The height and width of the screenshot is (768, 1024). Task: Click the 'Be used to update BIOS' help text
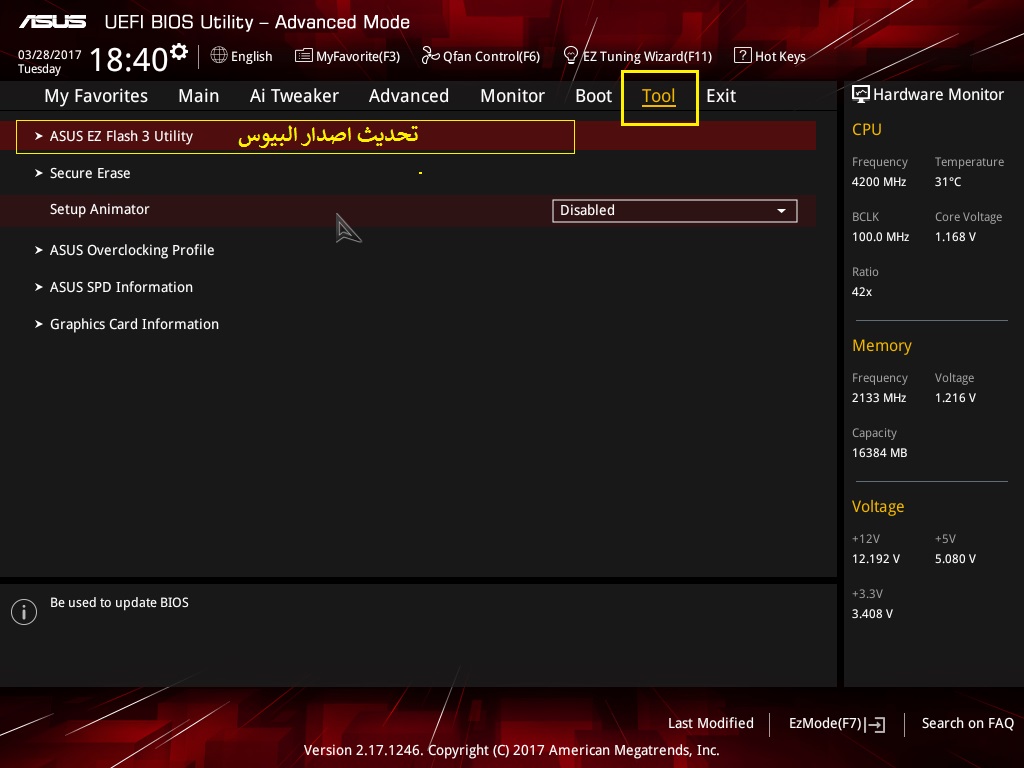click(120, 602)
